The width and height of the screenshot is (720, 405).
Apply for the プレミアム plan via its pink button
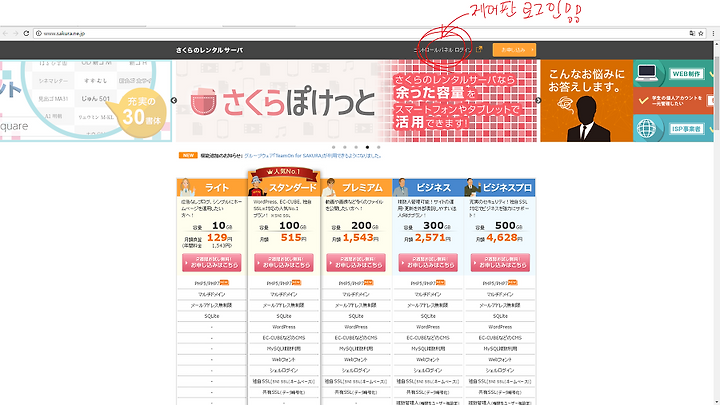(356, 263)
